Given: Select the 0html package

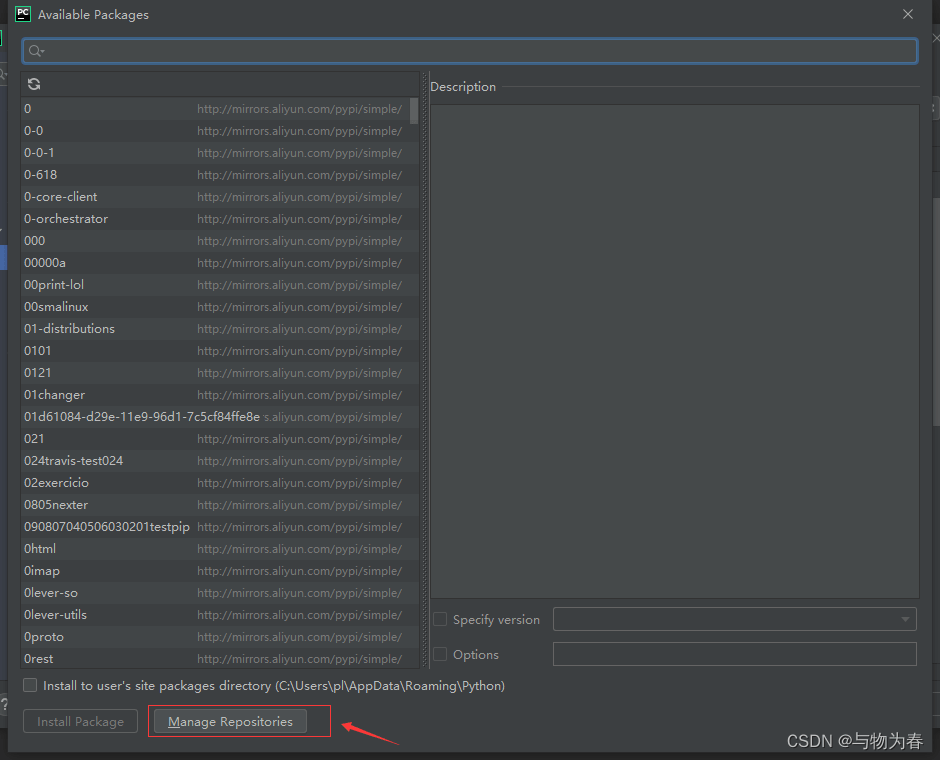Looking at the screenshot, I should 40,549.
